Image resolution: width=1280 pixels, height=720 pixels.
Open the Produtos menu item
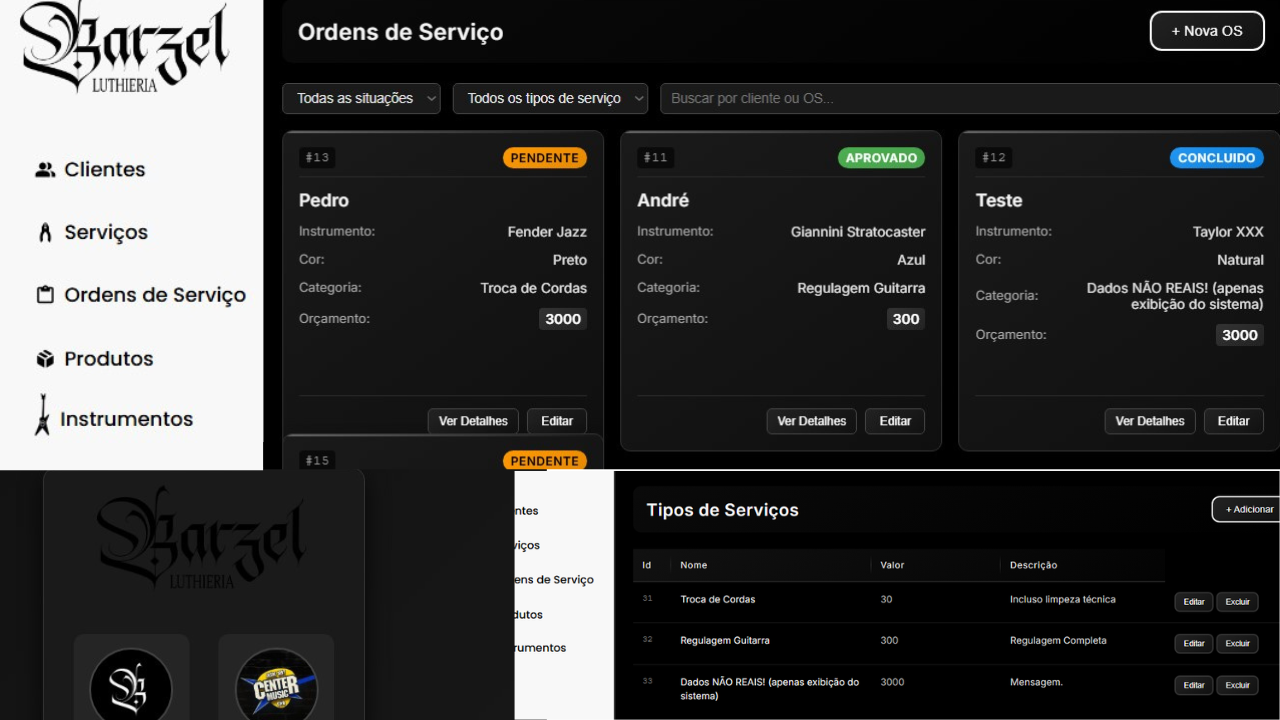(x=108, y=359)
